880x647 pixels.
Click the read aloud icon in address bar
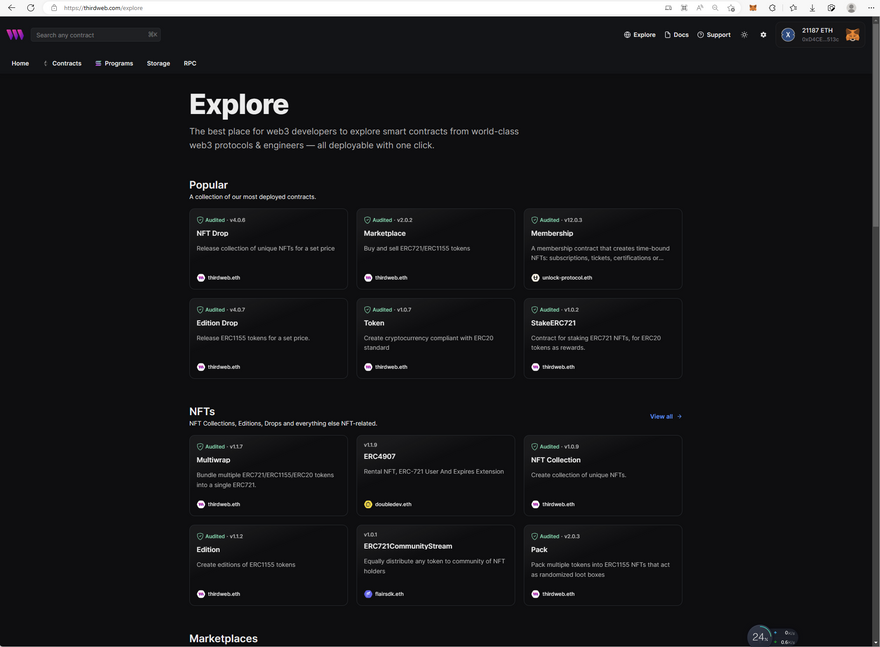pos(700,8)
